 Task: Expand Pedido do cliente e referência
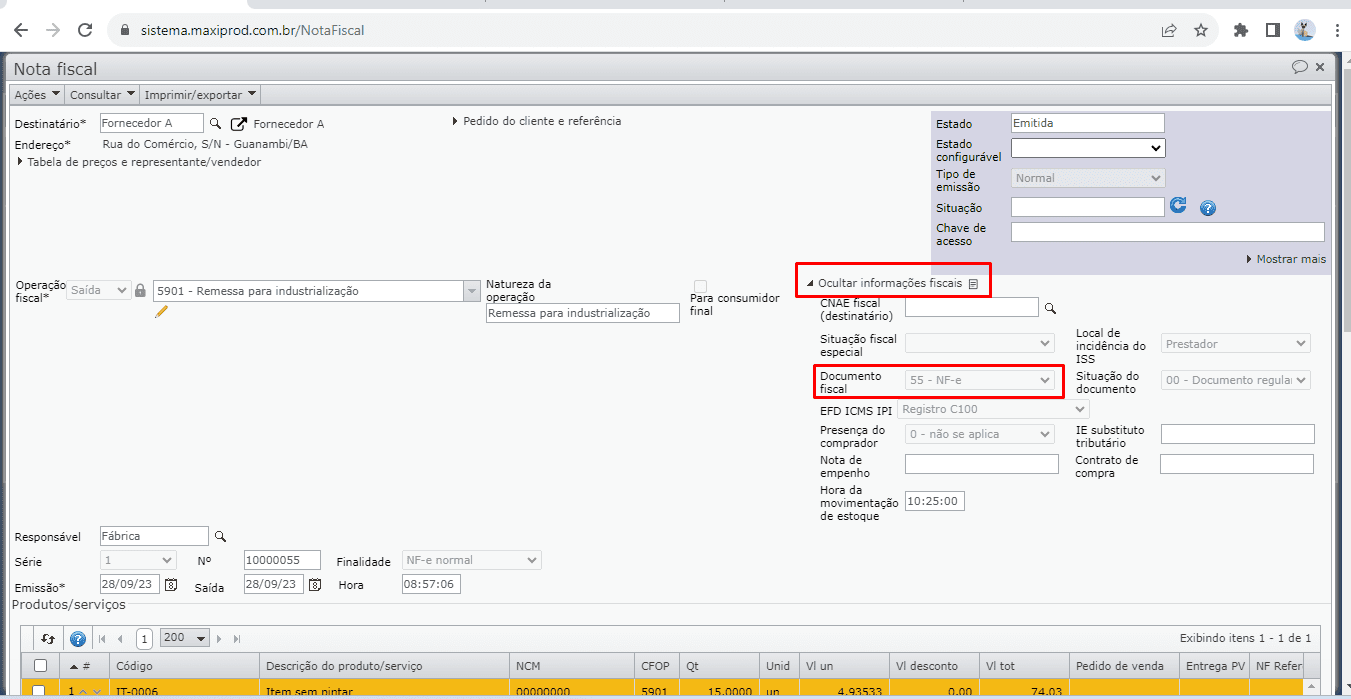pyautogui.click(x=537, y=121)
